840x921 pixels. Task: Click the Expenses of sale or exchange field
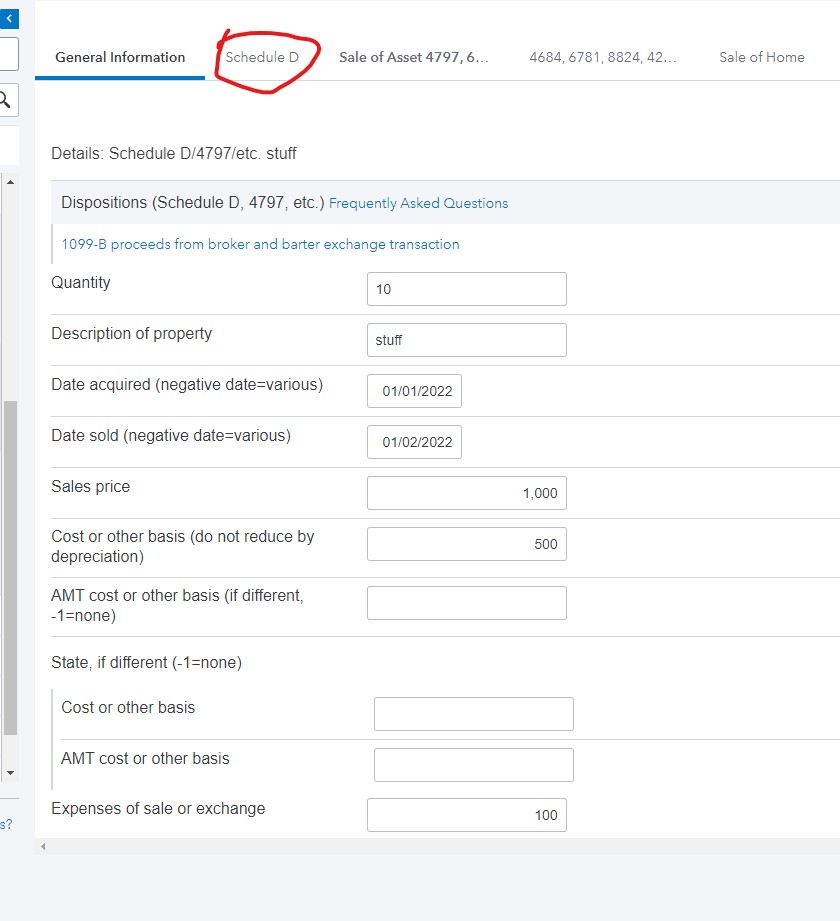pyautogui.click(x=466, y=815)
